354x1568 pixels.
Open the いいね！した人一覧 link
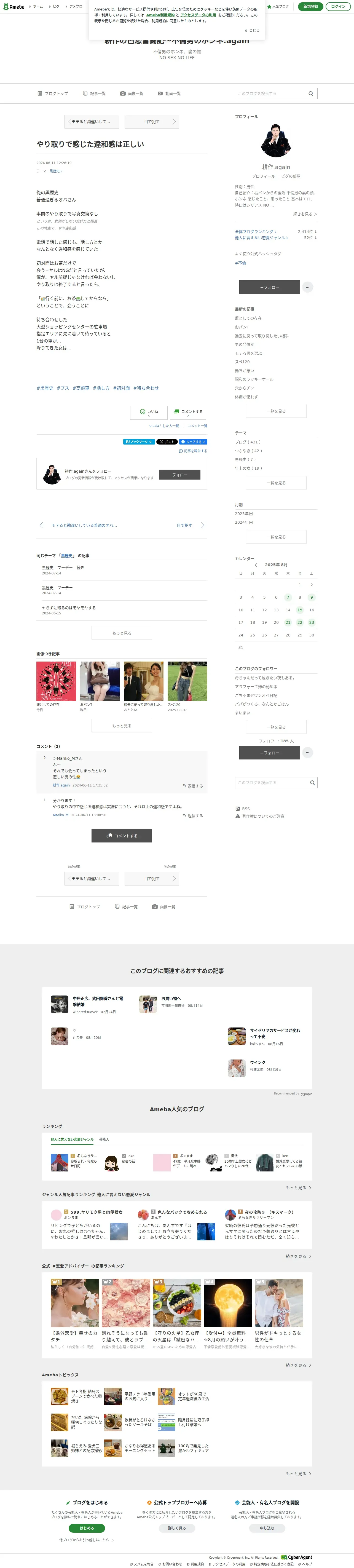pos(164,426)
